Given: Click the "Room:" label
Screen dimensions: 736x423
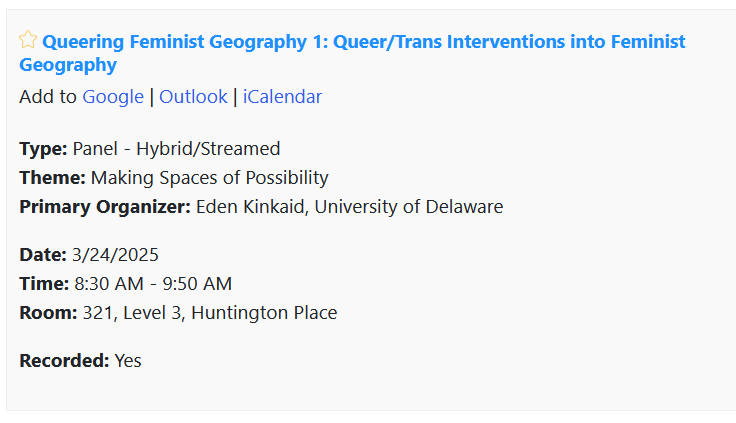Looking at the screenshot, I should (48, 313).
